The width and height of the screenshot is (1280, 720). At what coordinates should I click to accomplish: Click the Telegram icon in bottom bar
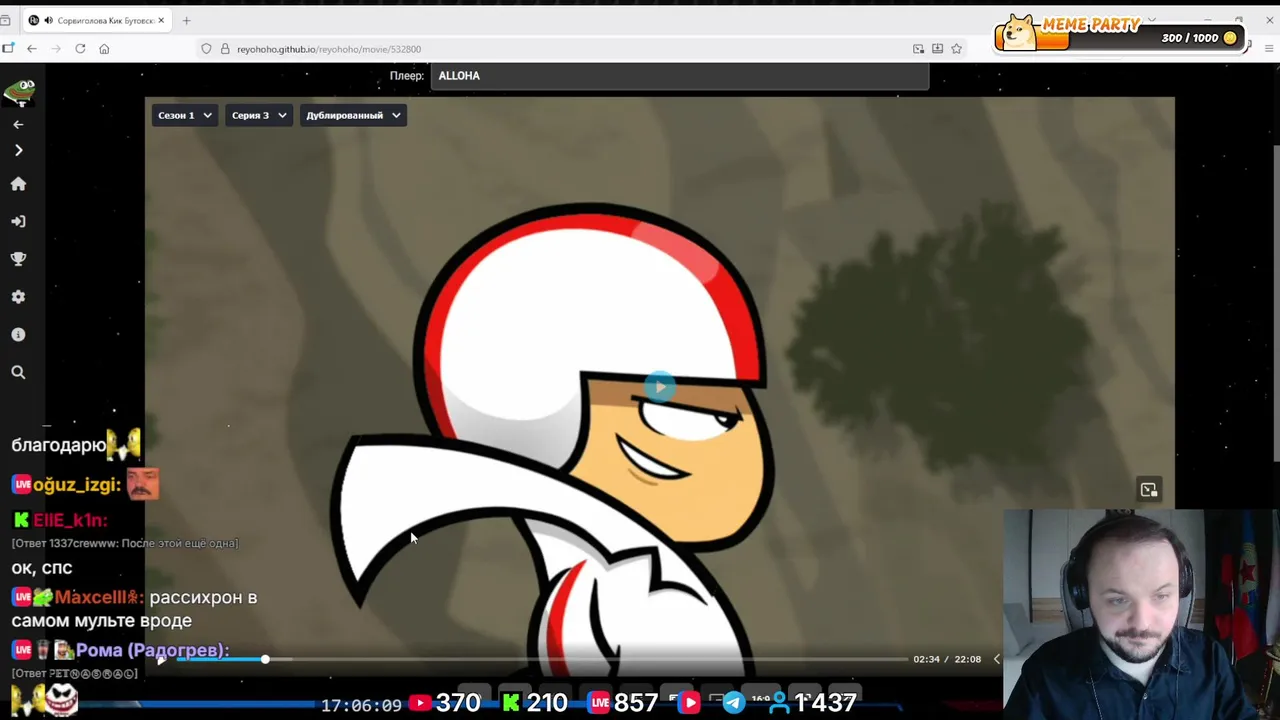[x=733, y=704]
